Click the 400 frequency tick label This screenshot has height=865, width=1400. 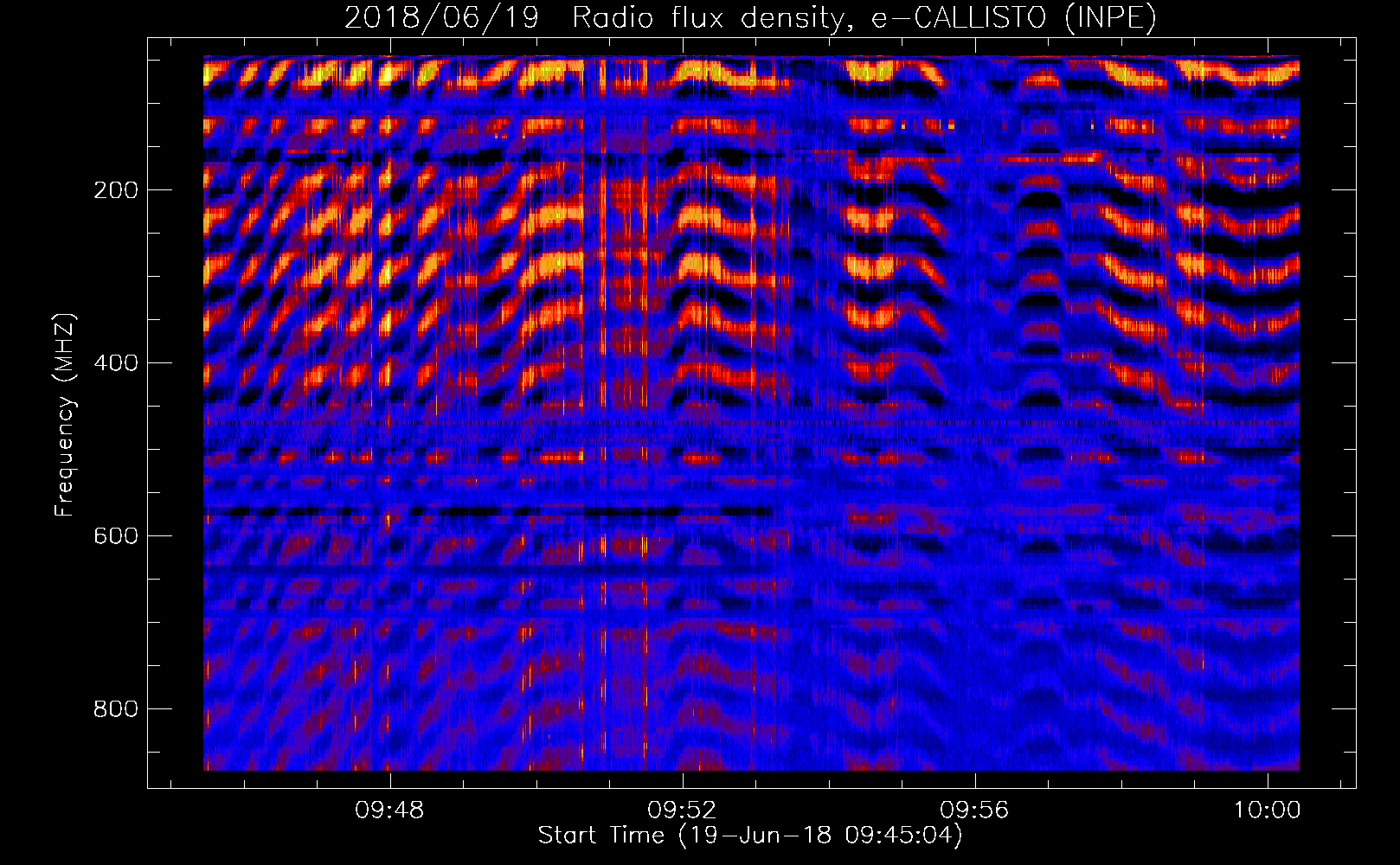116,363
